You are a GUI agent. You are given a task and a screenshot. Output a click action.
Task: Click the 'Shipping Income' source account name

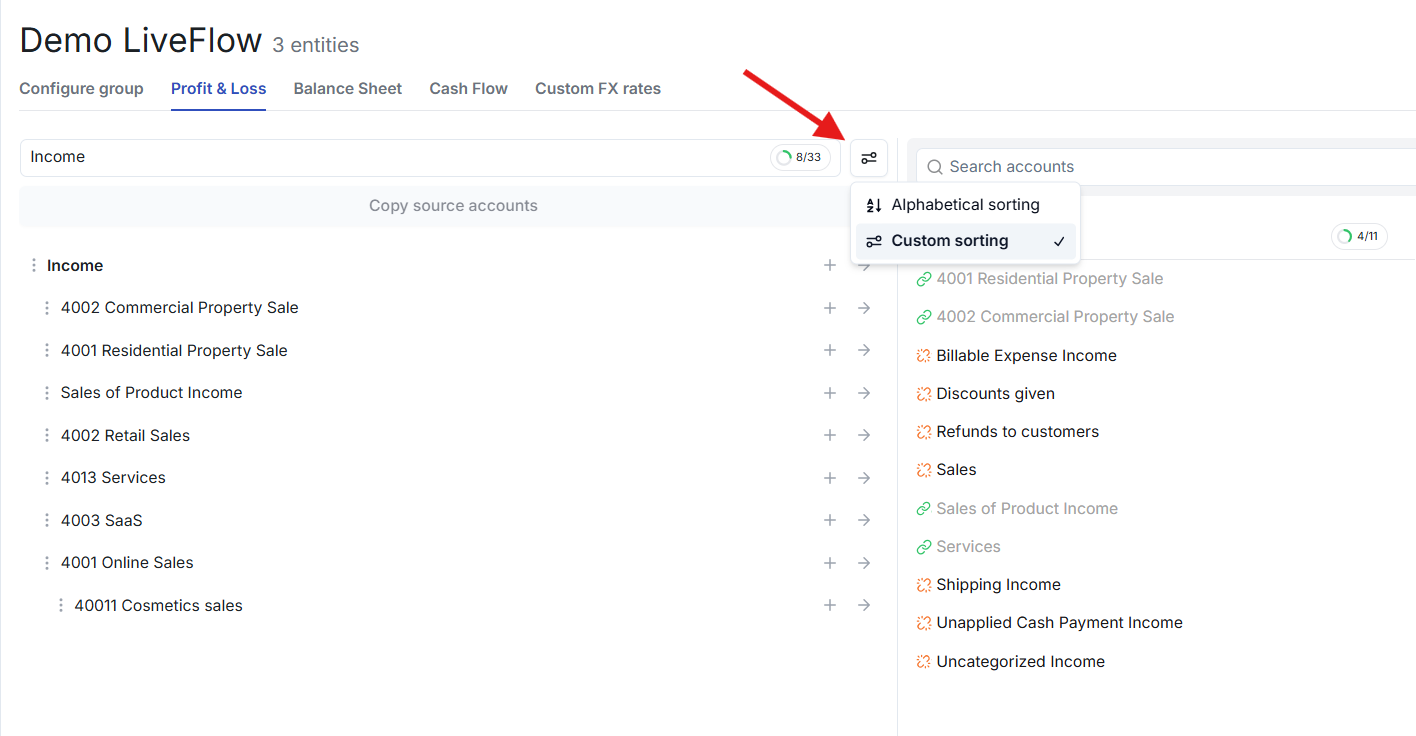[x=999, y=585]
